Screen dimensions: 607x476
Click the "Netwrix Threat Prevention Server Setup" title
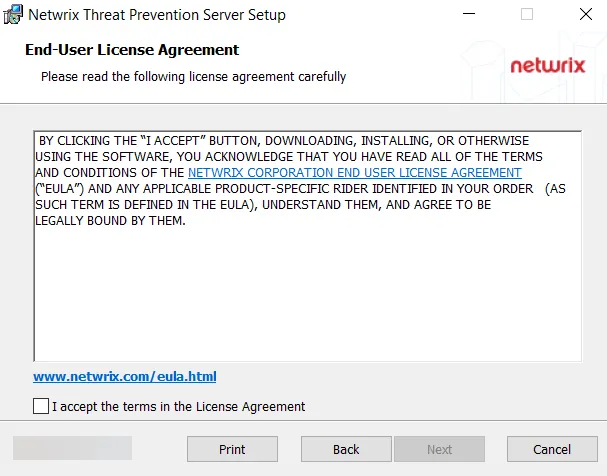click(x=157, y=15)
